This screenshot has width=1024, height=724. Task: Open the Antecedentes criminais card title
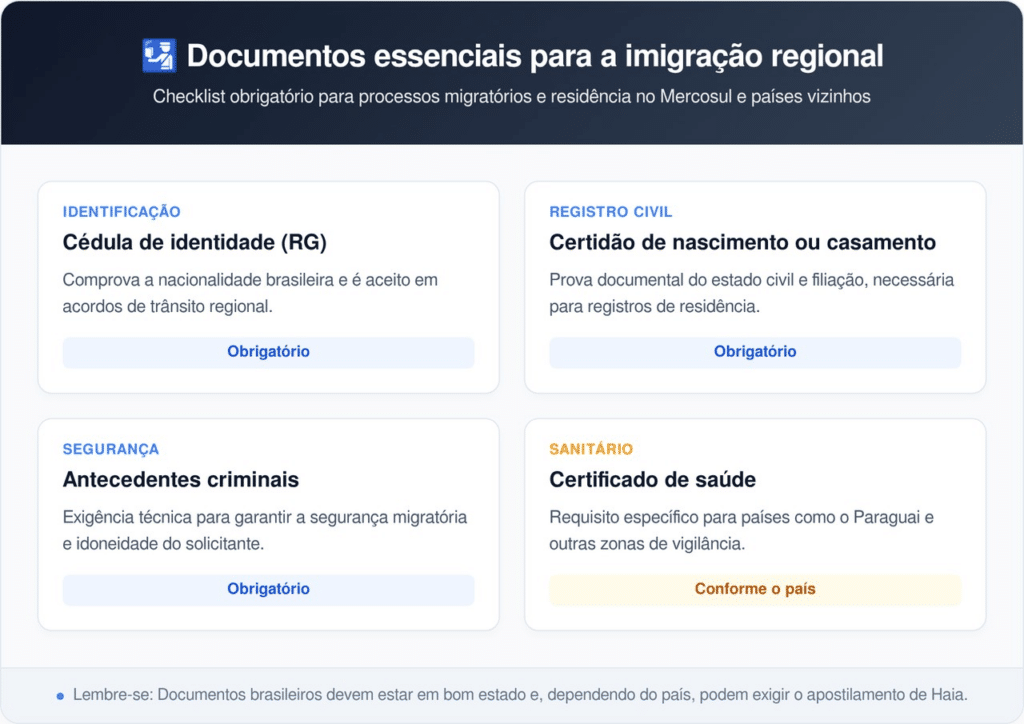point(180,480)
